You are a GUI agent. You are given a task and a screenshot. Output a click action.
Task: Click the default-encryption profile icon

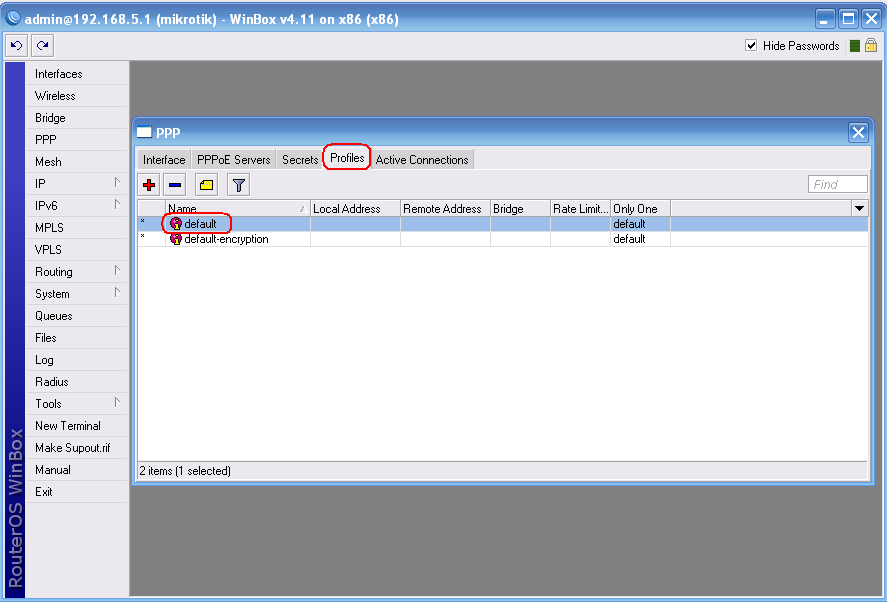176,239
